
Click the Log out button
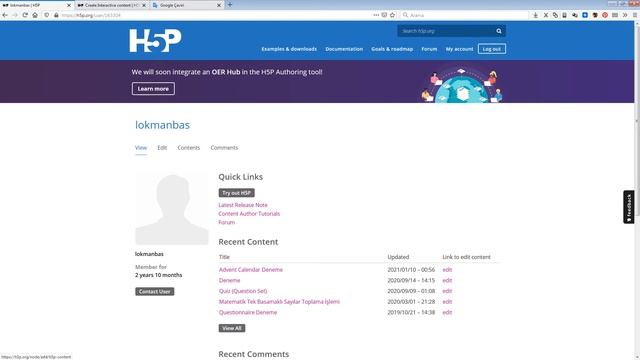(492, 49)
